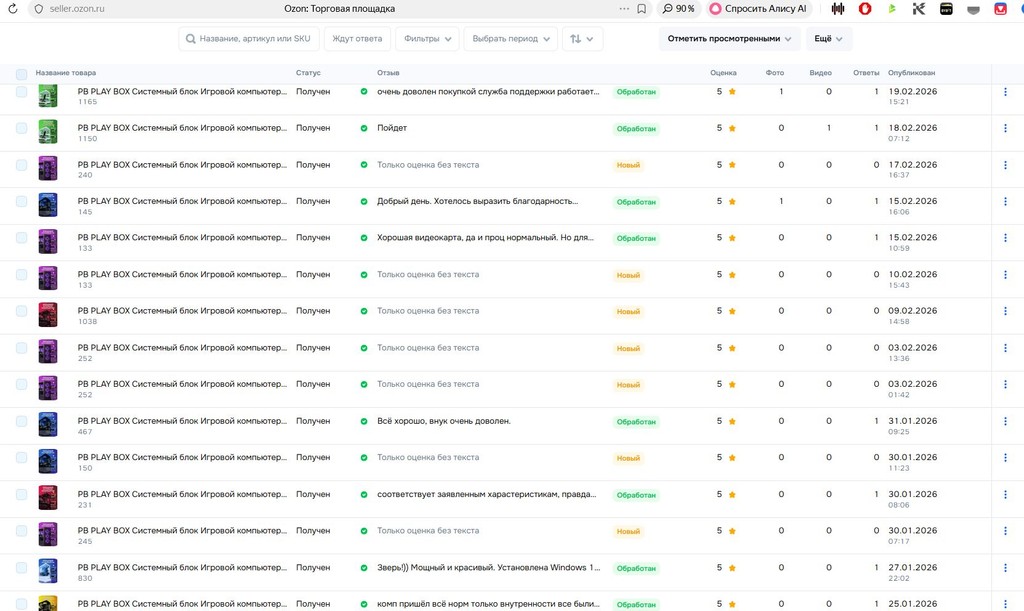Check the row dated 15.02.2026 10:59
Screen dimensions: 1024x611
22,238
